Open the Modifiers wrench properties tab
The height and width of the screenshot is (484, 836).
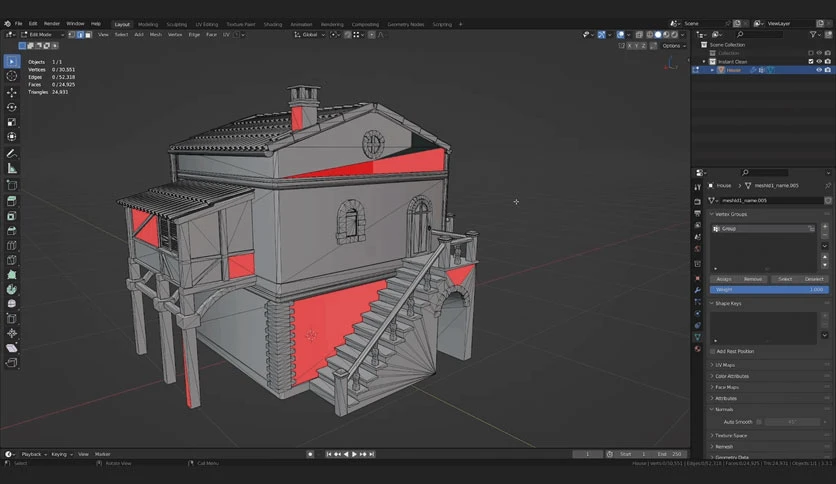click(697, 290)
